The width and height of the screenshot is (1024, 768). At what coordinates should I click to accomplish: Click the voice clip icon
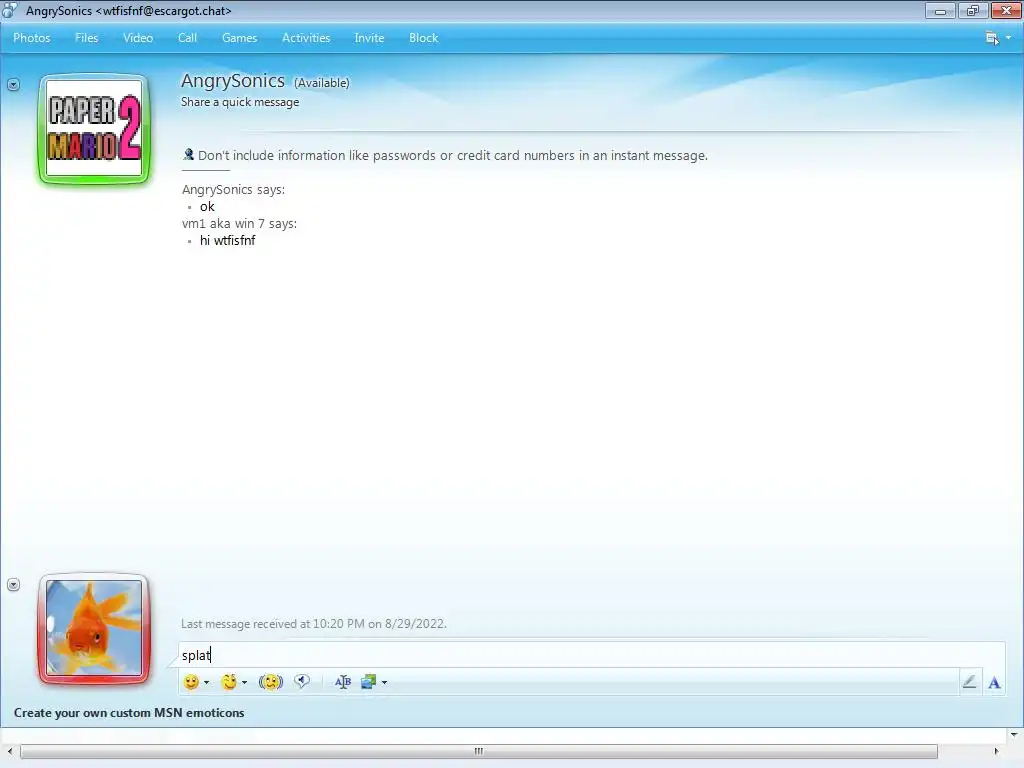[302, 682]
